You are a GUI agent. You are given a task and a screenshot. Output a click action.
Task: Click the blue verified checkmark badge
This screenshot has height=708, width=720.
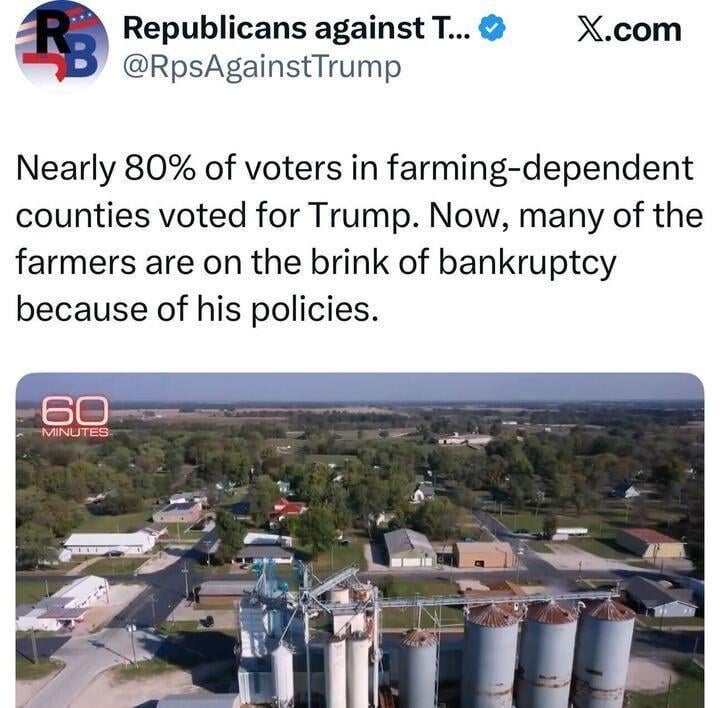click(x=491, y=30)
